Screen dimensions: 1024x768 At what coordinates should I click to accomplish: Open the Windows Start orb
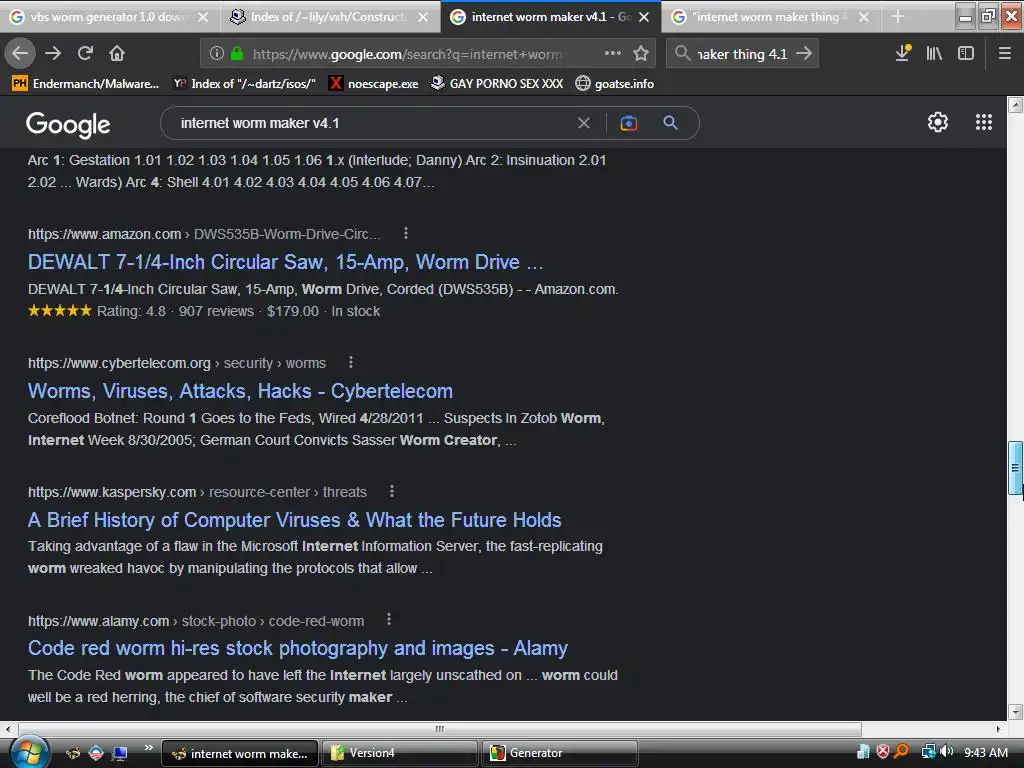click(x=29, y=752)
